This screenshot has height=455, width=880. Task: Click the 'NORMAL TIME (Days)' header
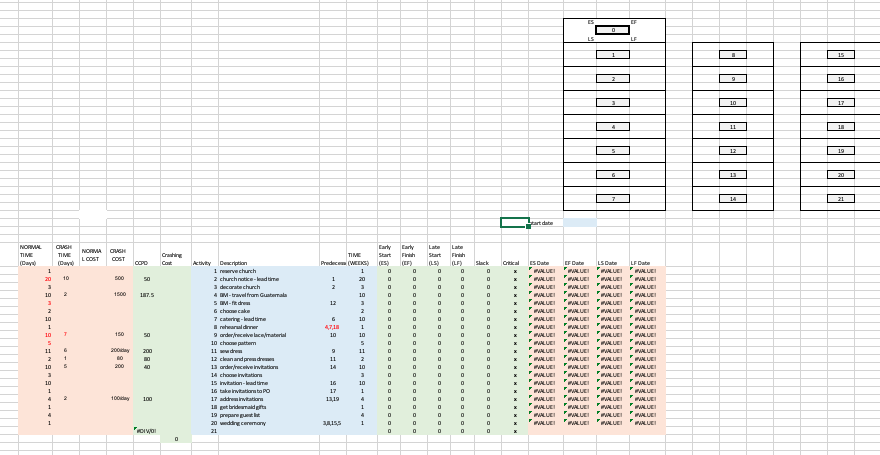tap(35, 255)
